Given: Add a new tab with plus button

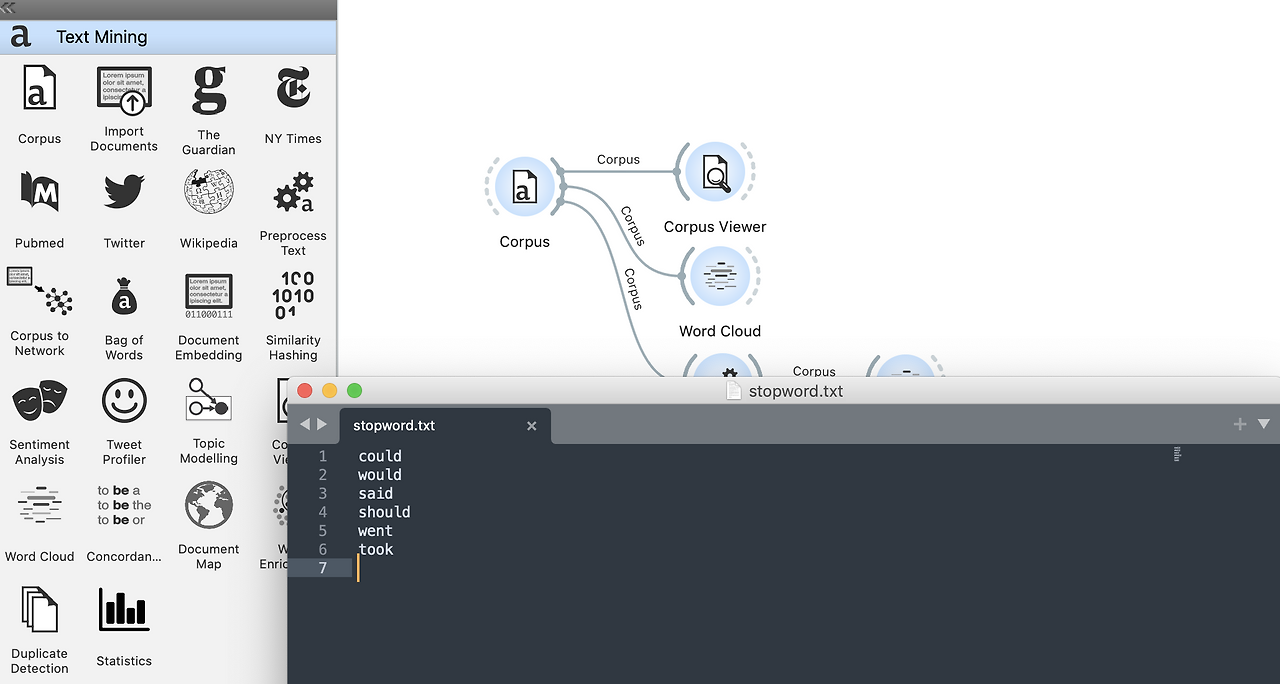Looking at the screenshot, I should [1240, 424].
